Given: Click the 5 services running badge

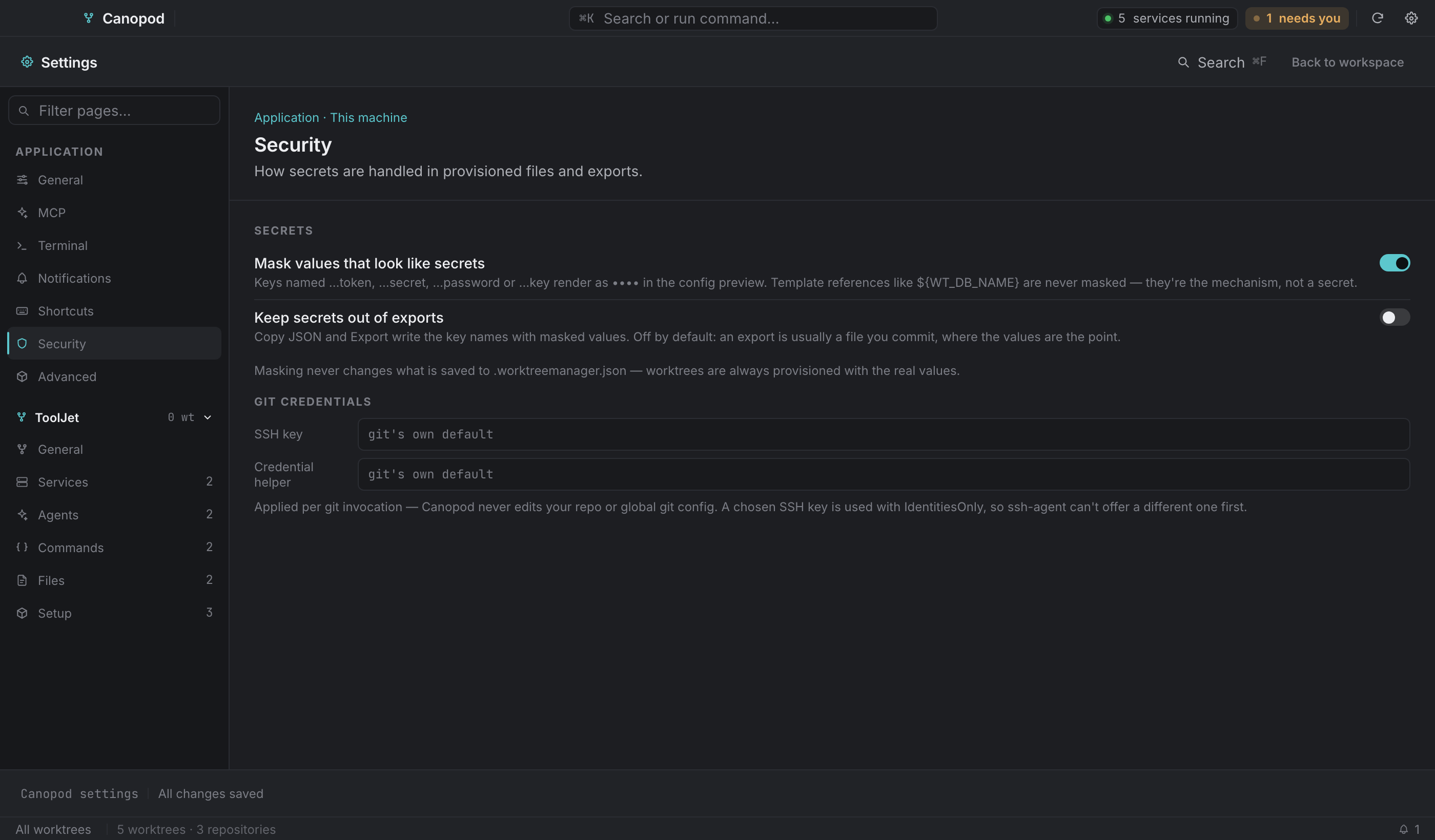Looking at the screenshot, I should 1167,18.
